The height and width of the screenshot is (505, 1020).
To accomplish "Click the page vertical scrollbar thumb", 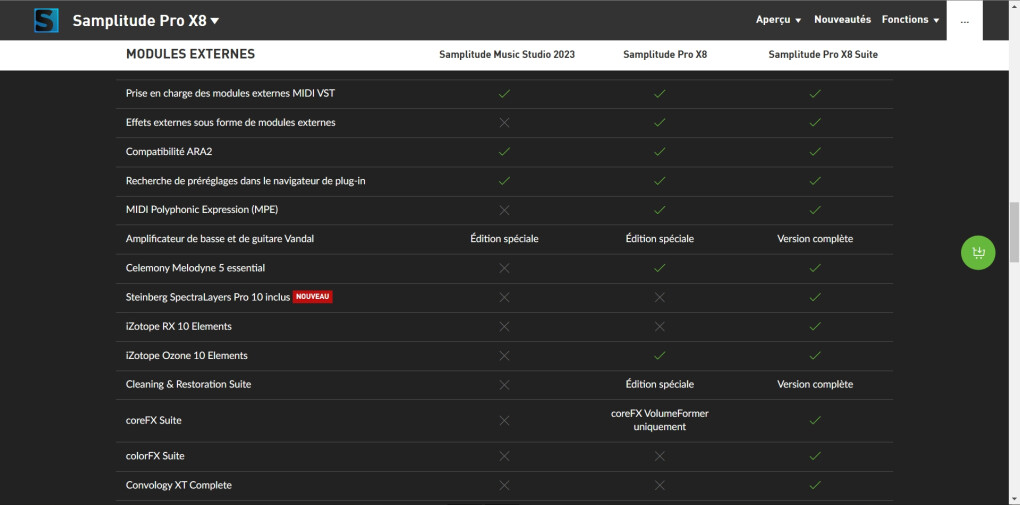I will pos(1013,229).
